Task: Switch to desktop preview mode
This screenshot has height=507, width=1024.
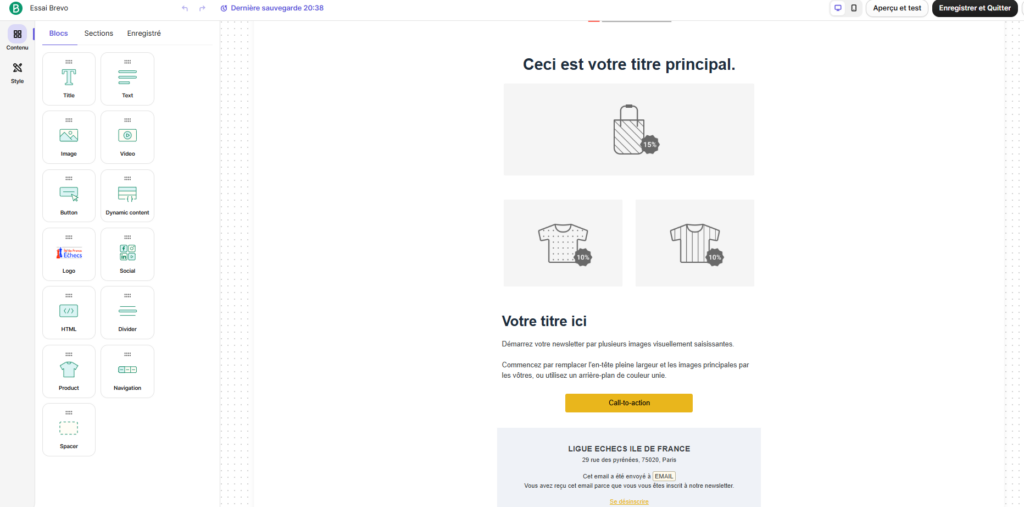Action: coord(837,8)
